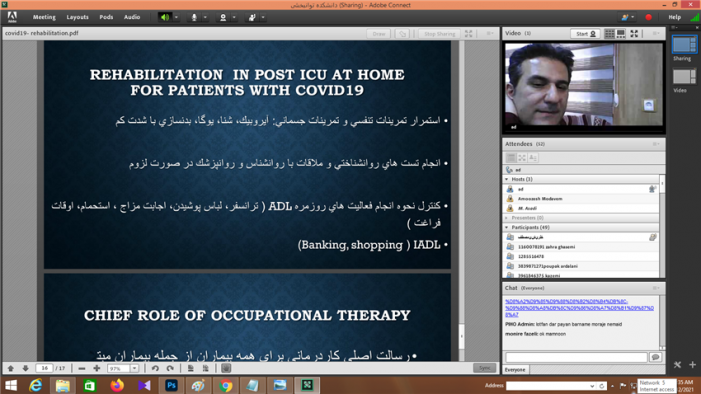This screenshot has height=394, width=701.
Task: Go to previous page with up arrow
Action: (11, 369)
